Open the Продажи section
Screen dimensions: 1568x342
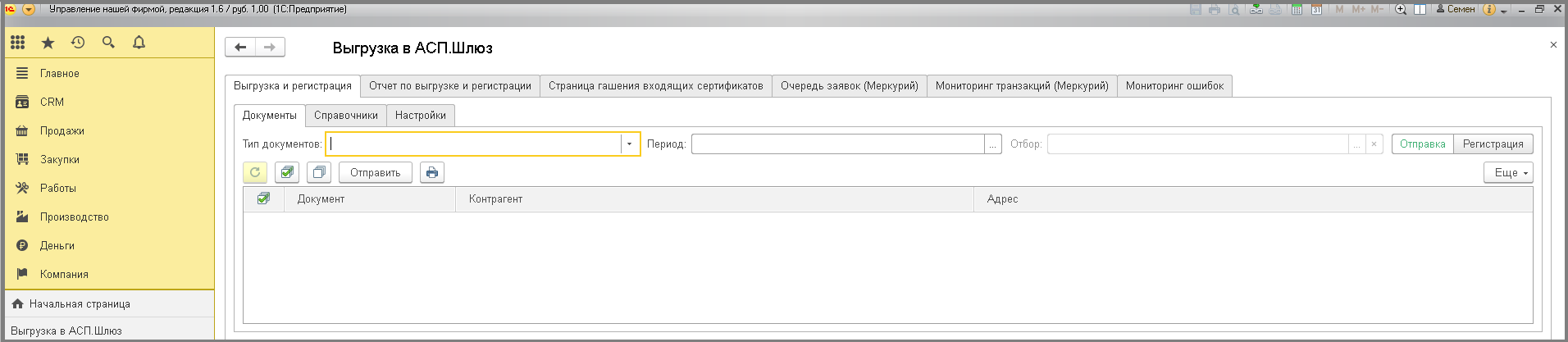point(109,130)
